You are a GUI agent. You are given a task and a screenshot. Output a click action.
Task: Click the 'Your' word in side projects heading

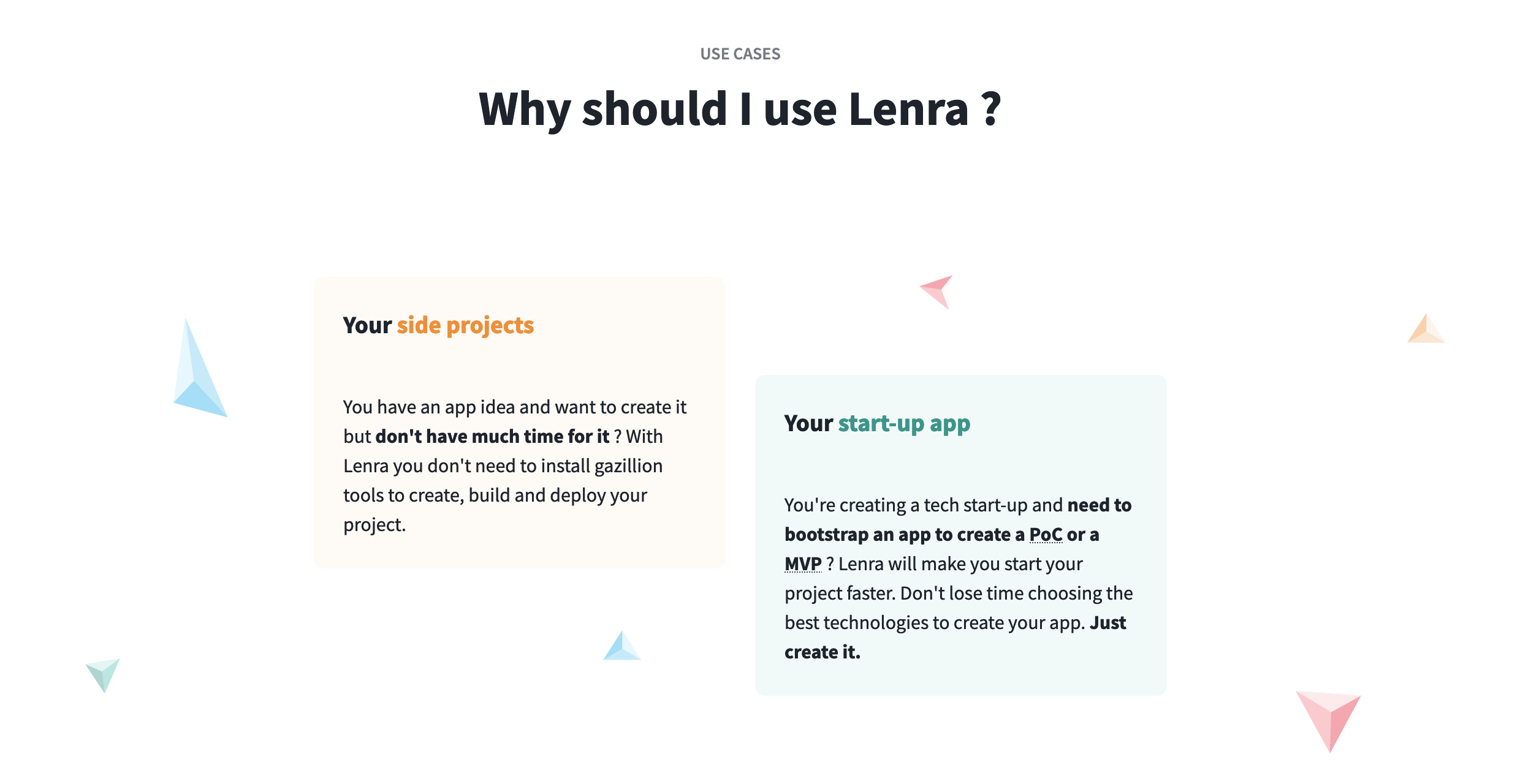coord(367,325)
